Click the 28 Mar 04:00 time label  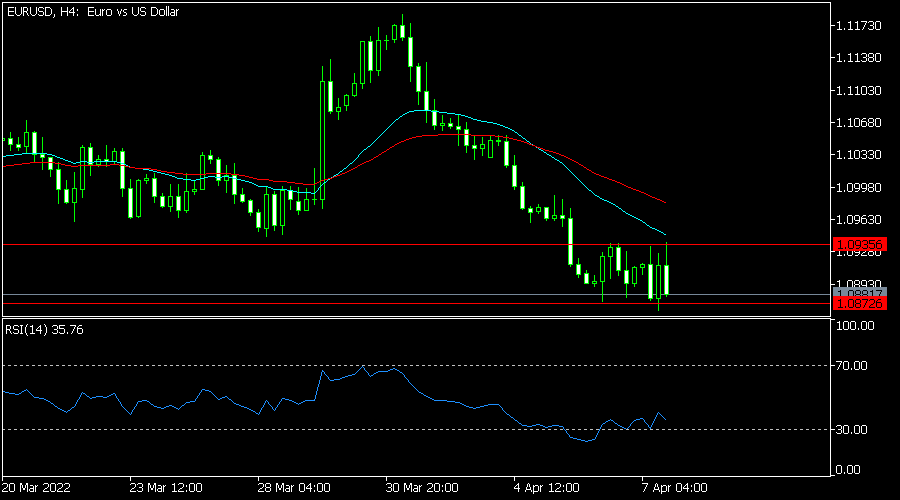pos(294,488)
